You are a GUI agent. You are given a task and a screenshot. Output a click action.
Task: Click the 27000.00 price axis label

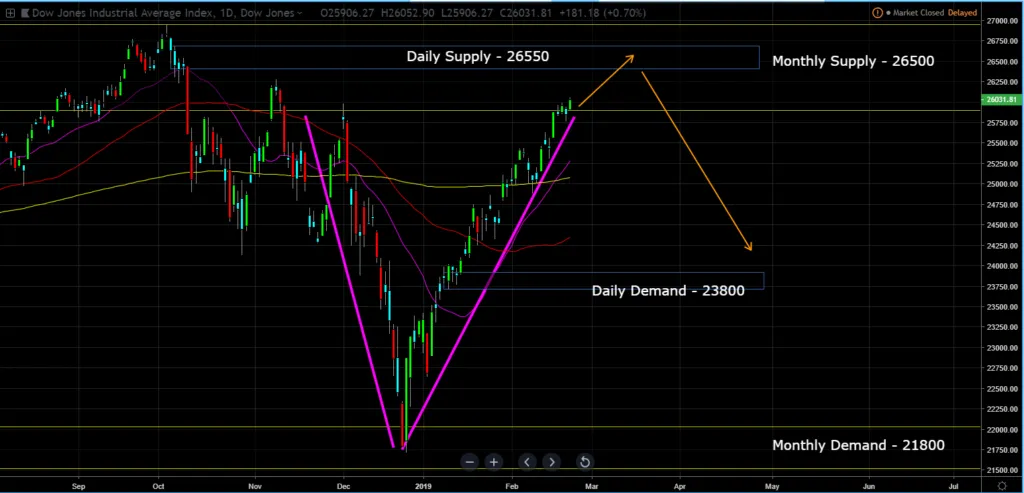[x=1002, y=21]
